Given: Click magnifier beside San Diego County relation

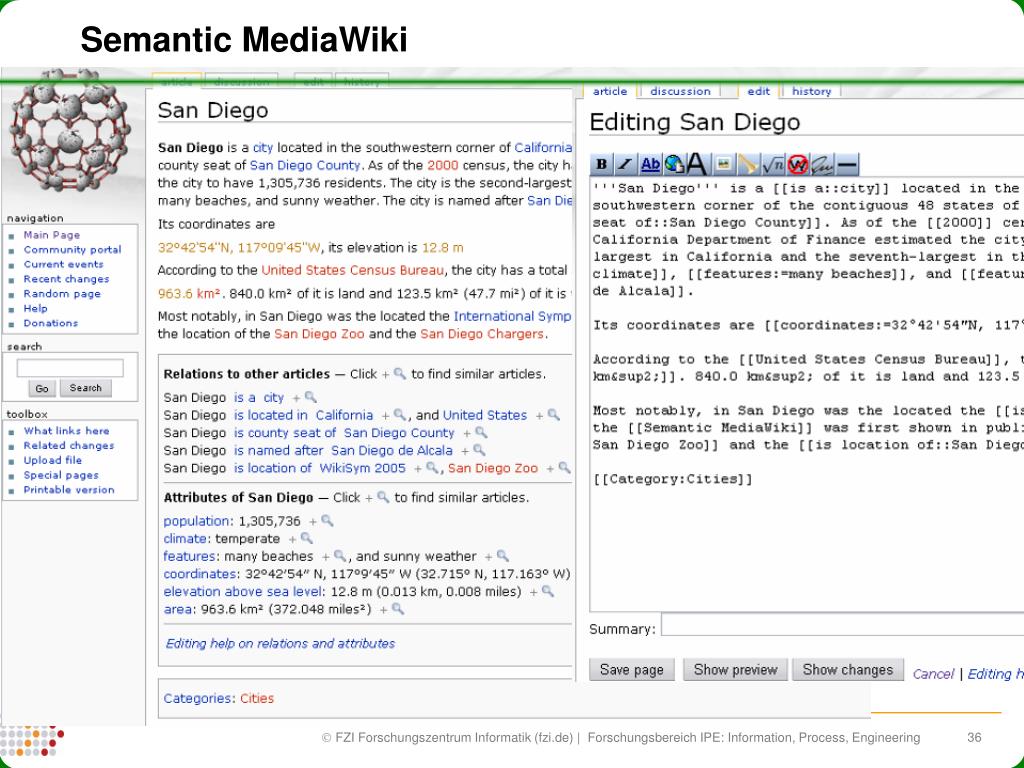Looking at the screenshot, I should pos(481,432).
